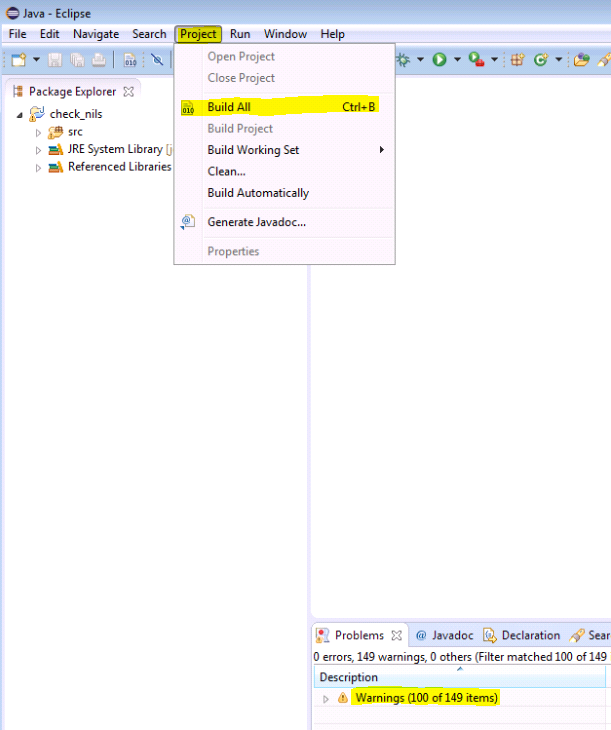Sort by the Description column header

(x=460, y=677)
